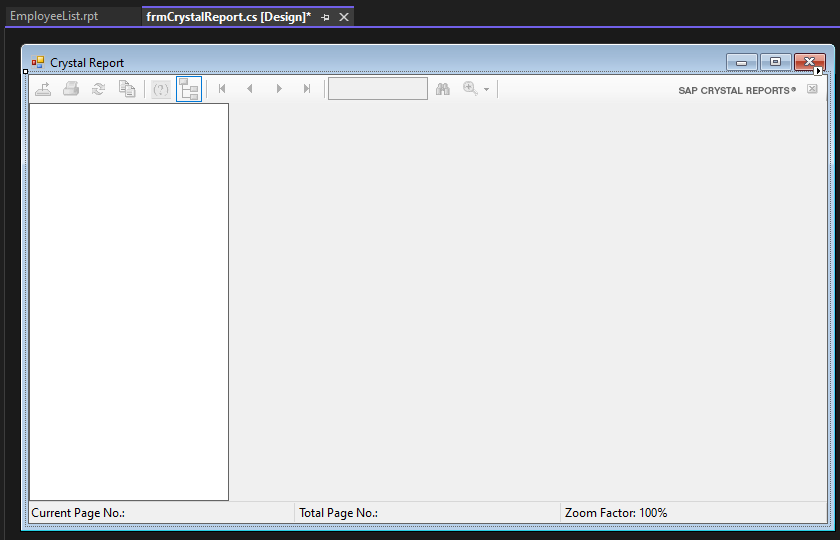Image resolution: width=840 pixels, height=540 pixels.
Task: Toggle the Group Tree button
Action: pos(189,89)
